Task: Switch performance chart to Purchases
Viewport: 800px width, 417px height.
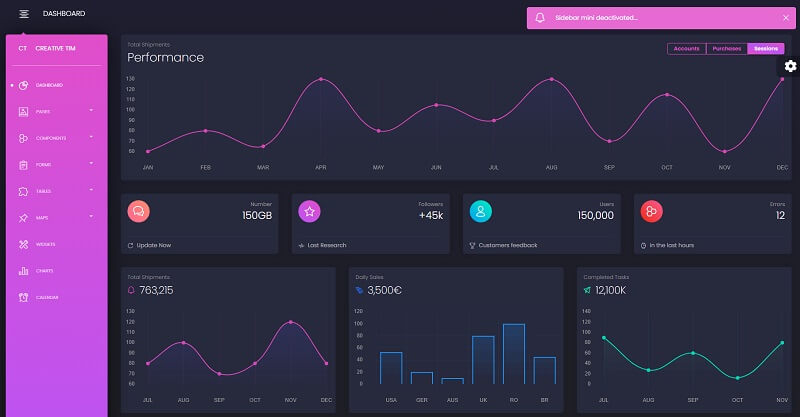Action: point(726,48)
